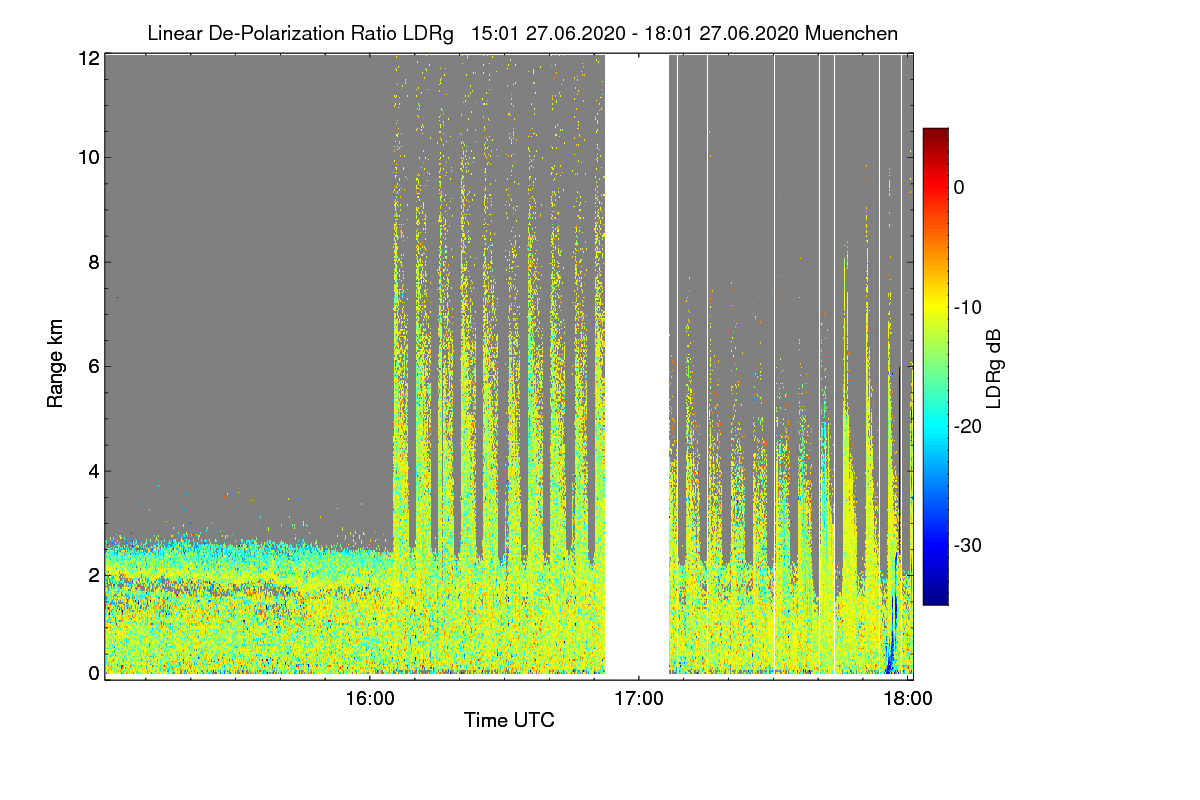Click the '18:00' time tick label
1200x800 pixels.
coord(908,697)
